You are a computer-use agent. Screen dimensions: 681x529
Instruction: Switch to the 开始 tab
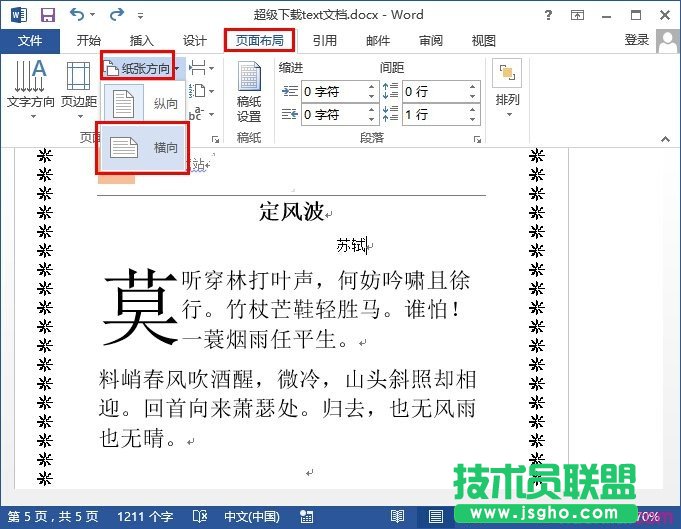(89, 41)
